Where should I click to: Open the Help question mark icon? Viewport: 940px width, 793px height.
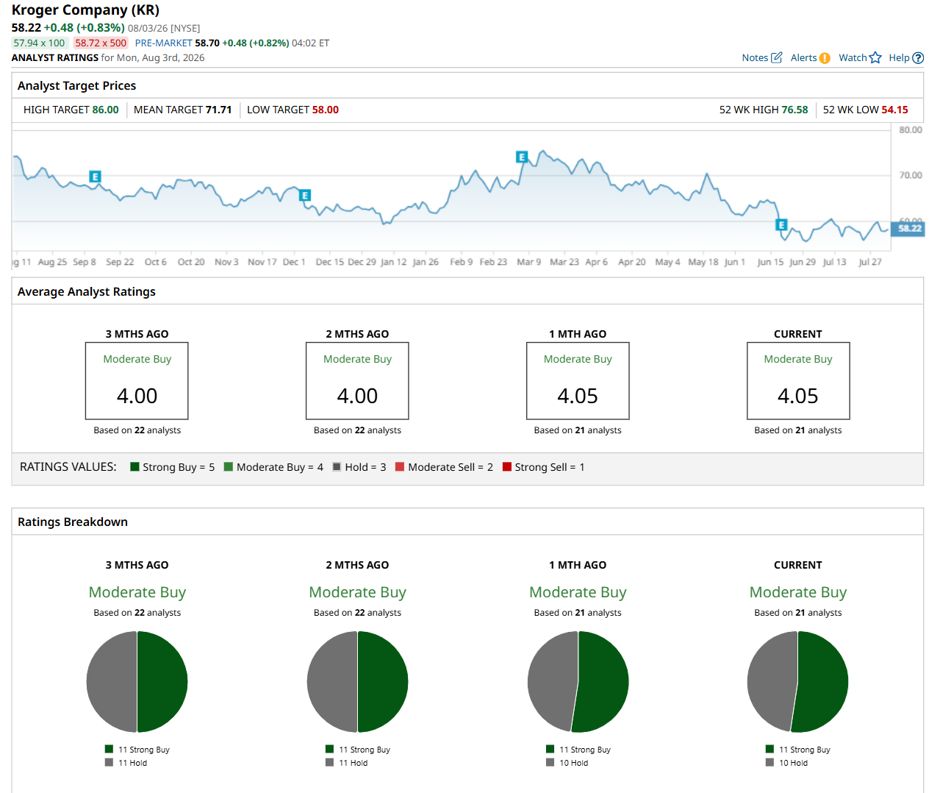[918, 58]
